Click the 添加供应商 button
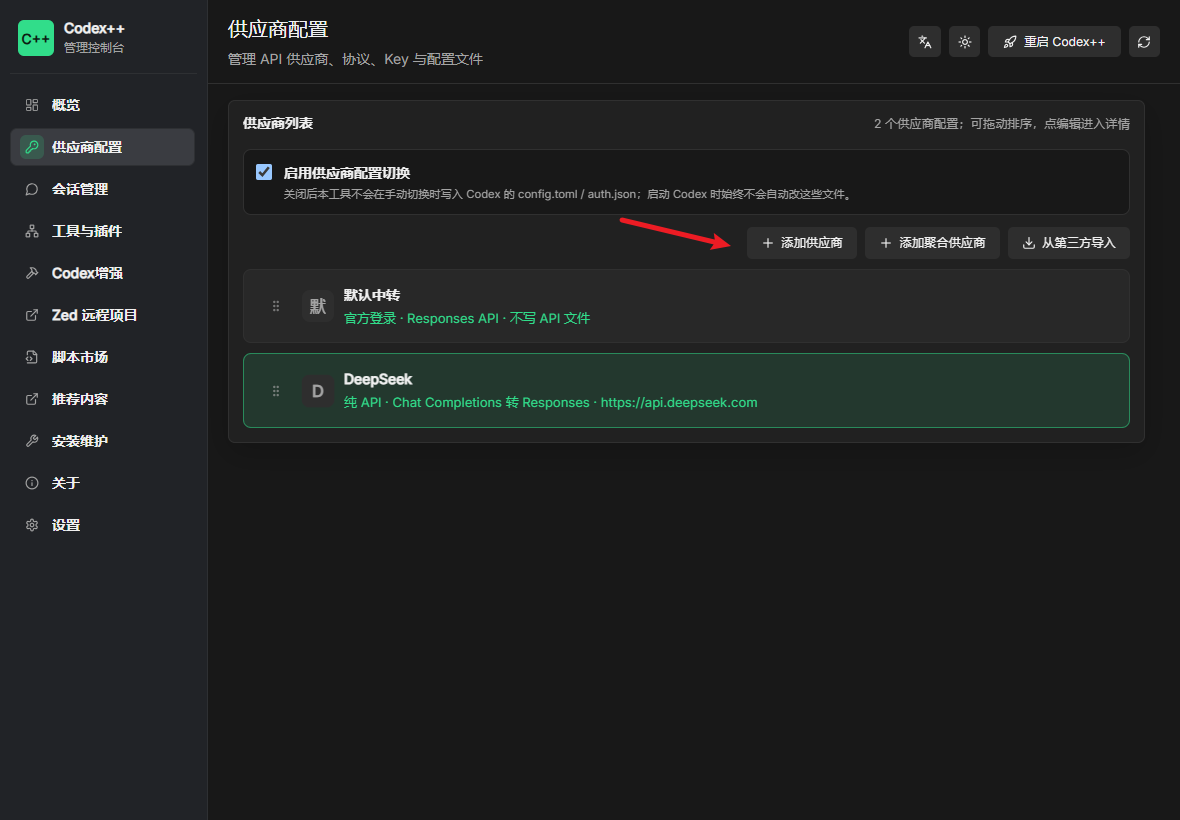This screenshot has width=1180, height=820. click(801, 243)
